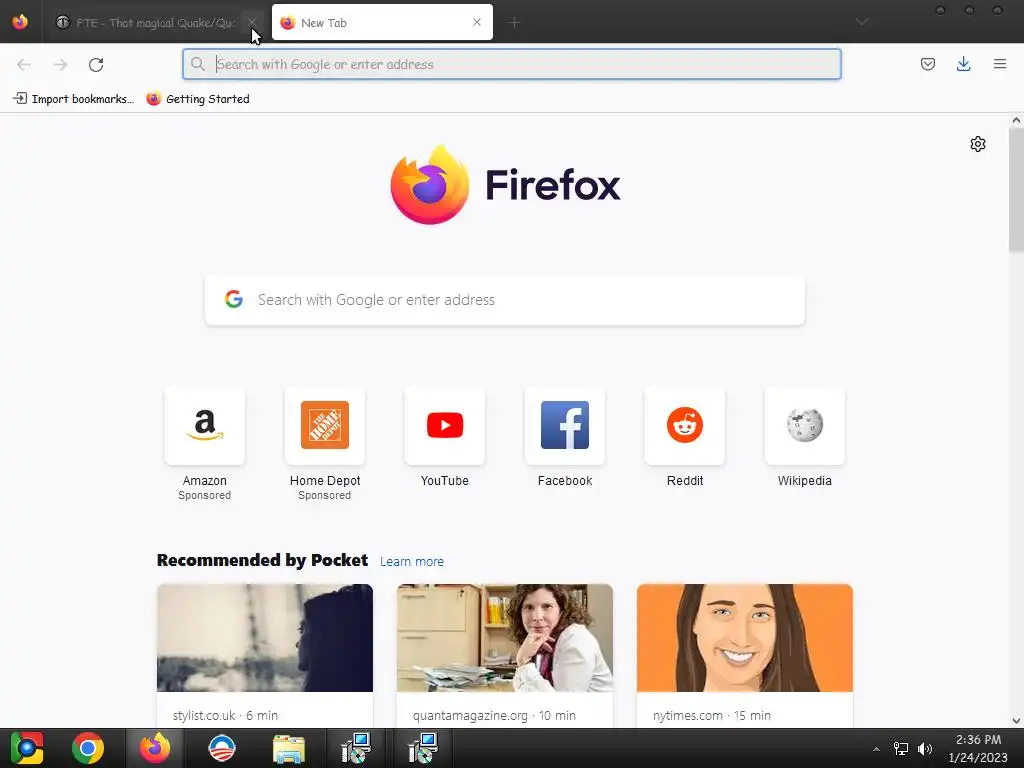Close the FTE Quake tab
This screenshot has height=768, width=1024.
coord(252,22)
